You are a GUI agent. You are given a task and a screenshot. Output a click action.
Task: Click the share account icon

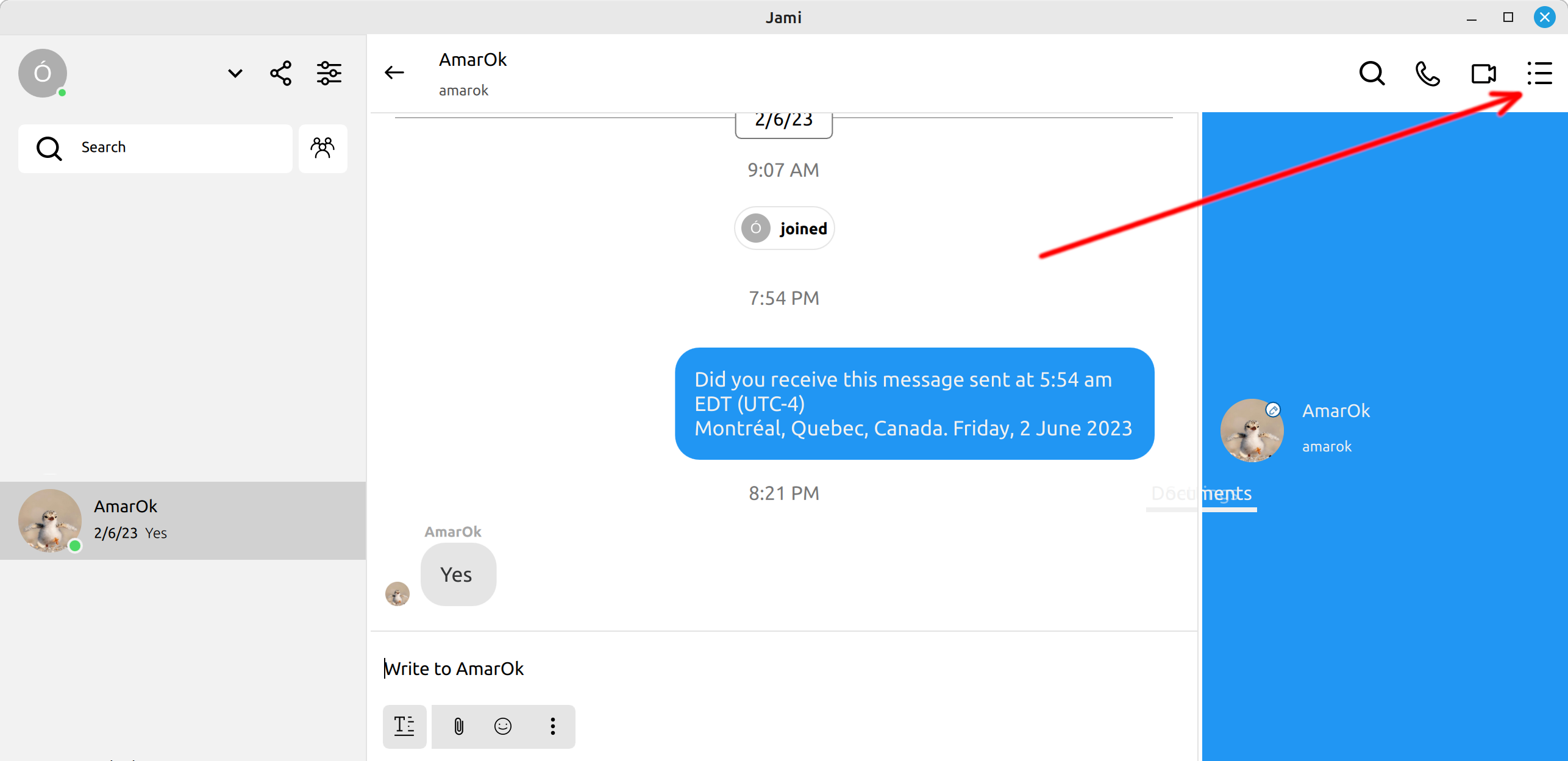point(281,73)
